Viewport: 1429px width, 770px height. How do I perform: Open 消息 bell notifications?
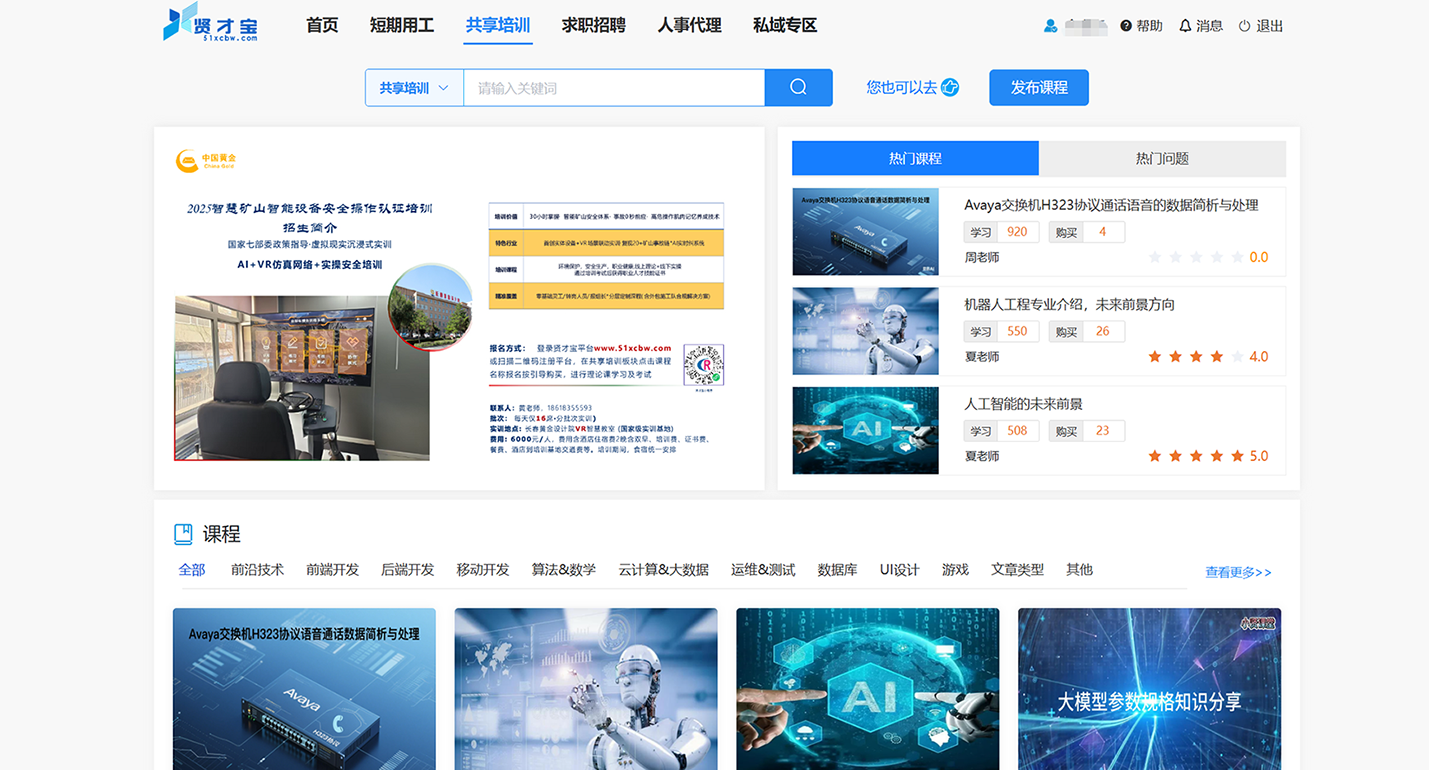point(1185,26)
